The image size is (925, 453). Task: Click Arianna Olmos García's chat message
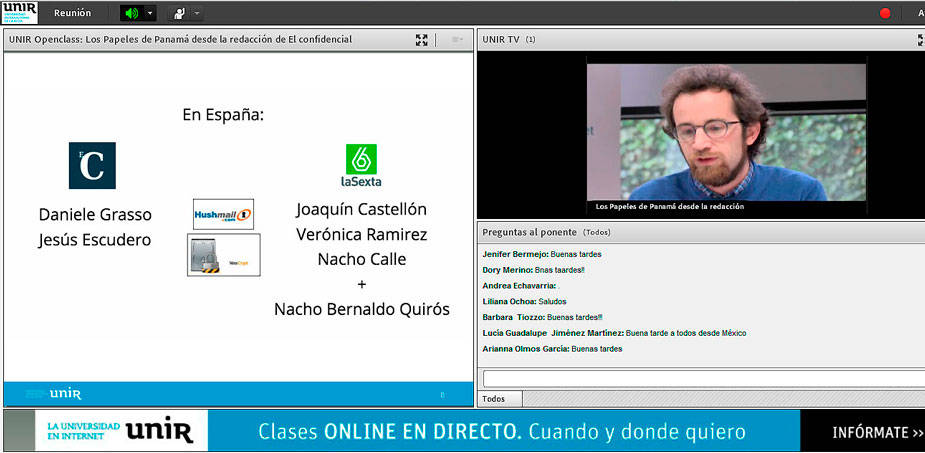[x=552, y=349]
